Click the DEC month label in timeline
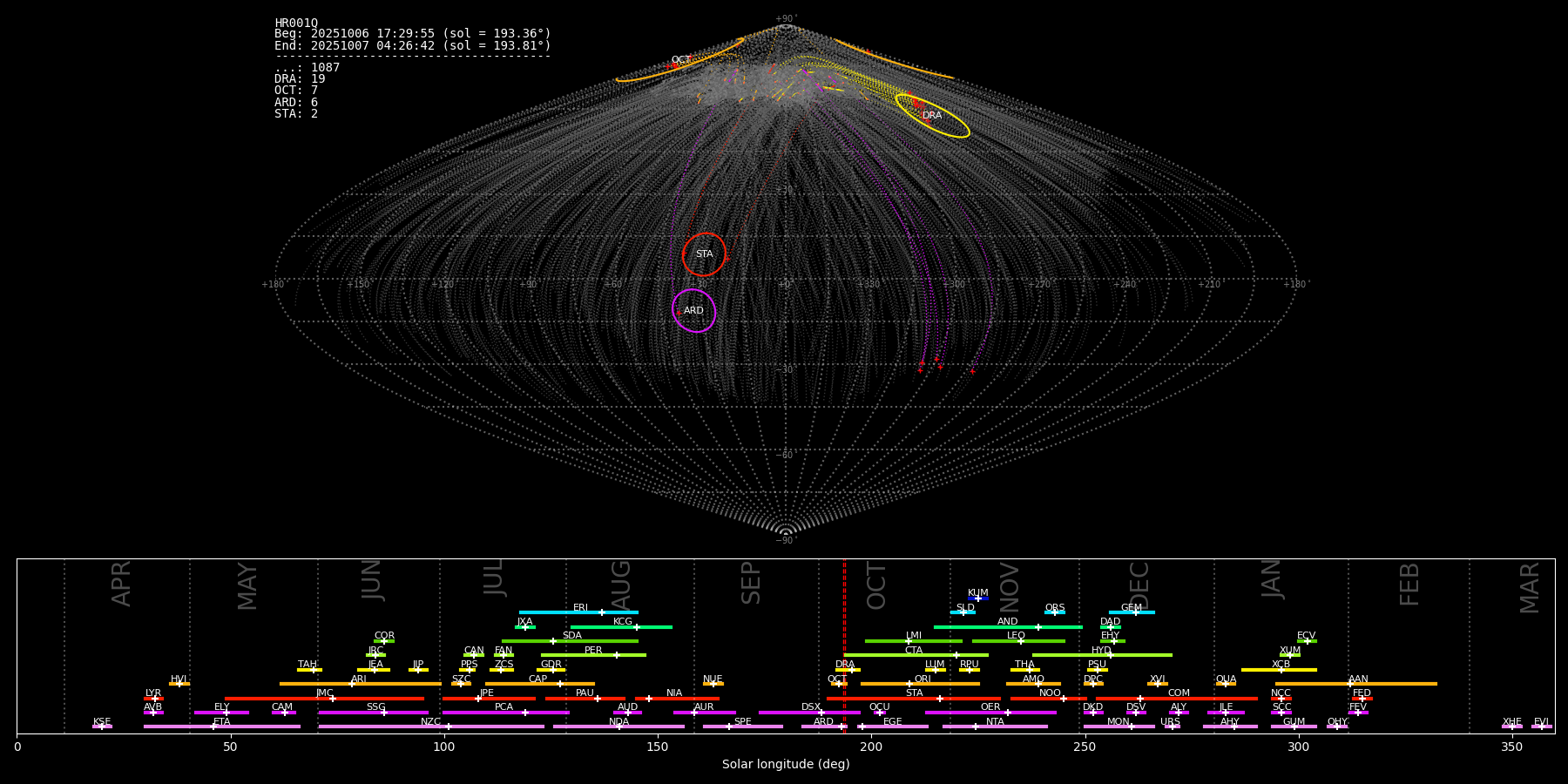Viewport: 1568px width, 784px height. coord(1139,585)
